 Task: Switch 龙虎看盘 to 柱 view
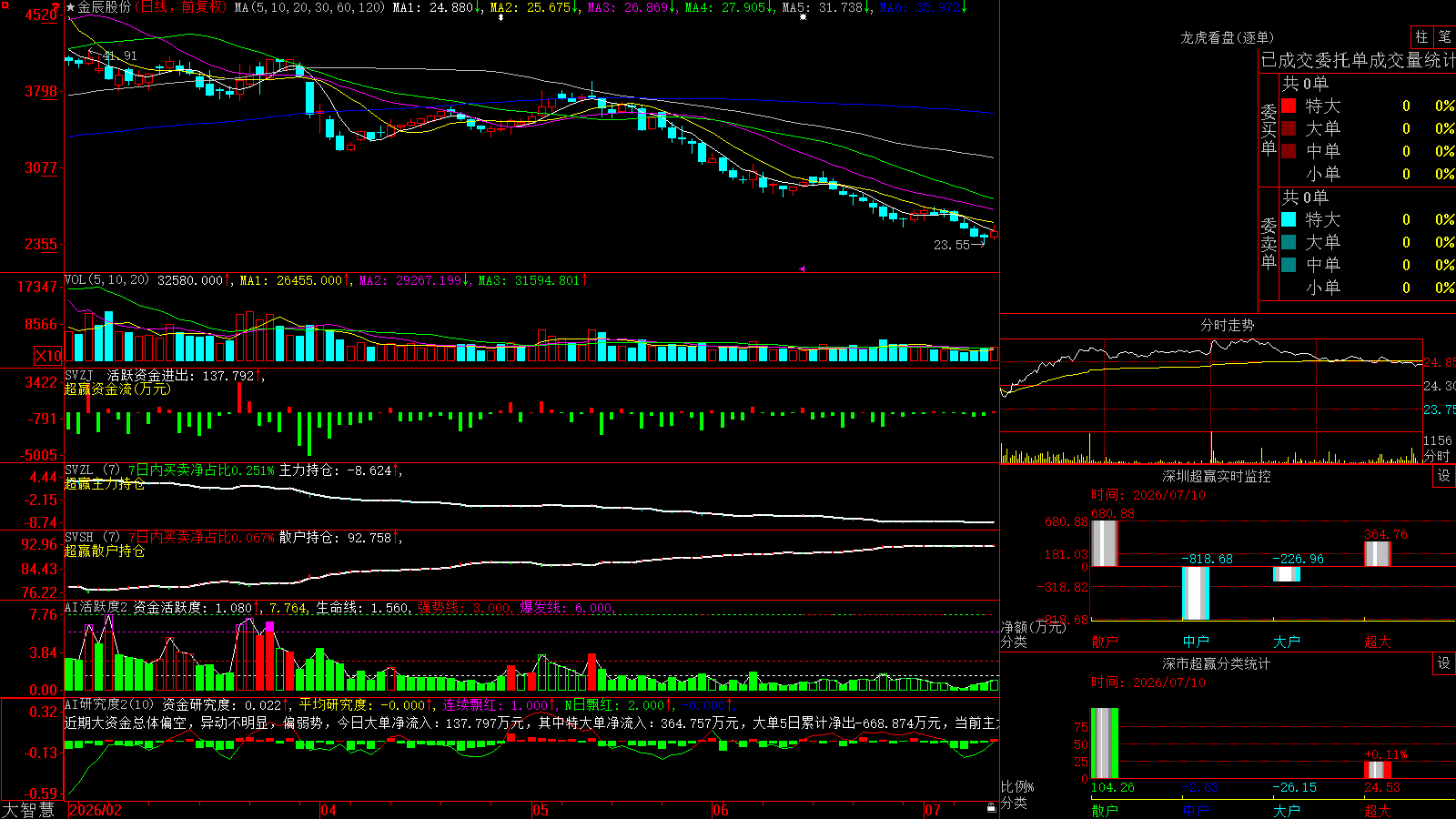coord(1421,36)
